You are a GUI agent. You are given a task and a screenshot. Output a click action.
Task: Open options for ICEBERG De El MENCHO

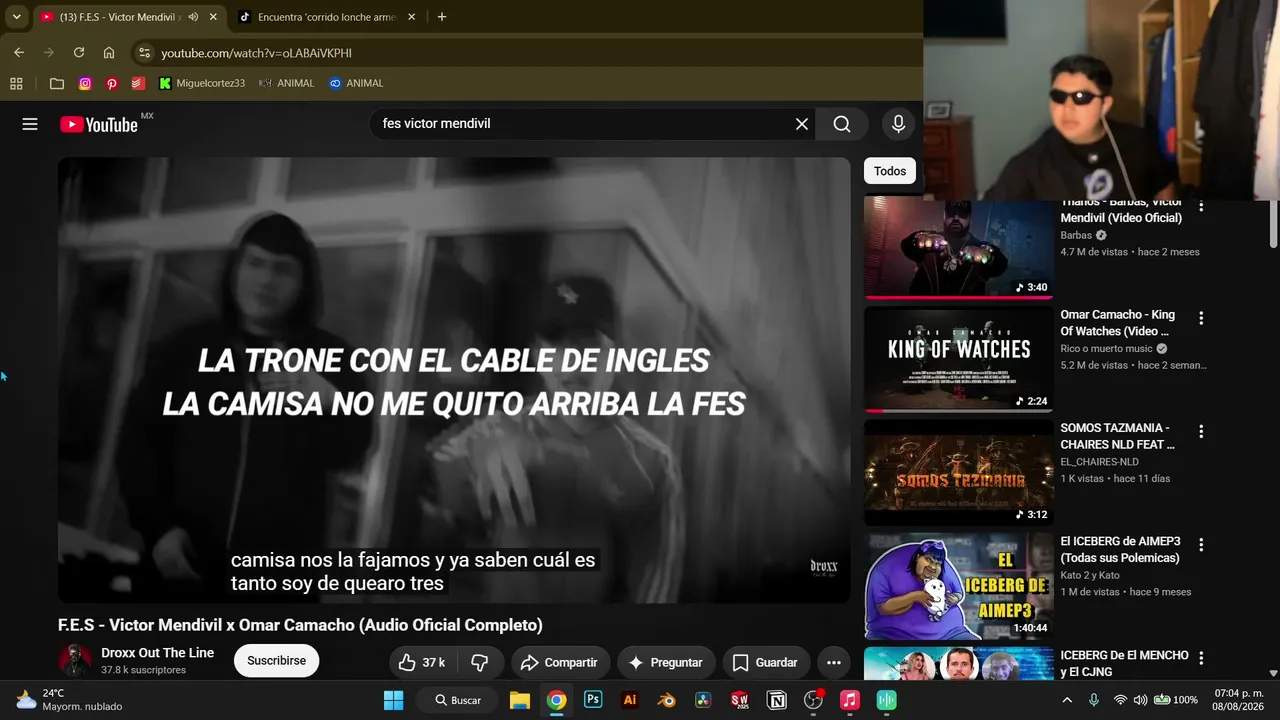tap(1201, 658)
